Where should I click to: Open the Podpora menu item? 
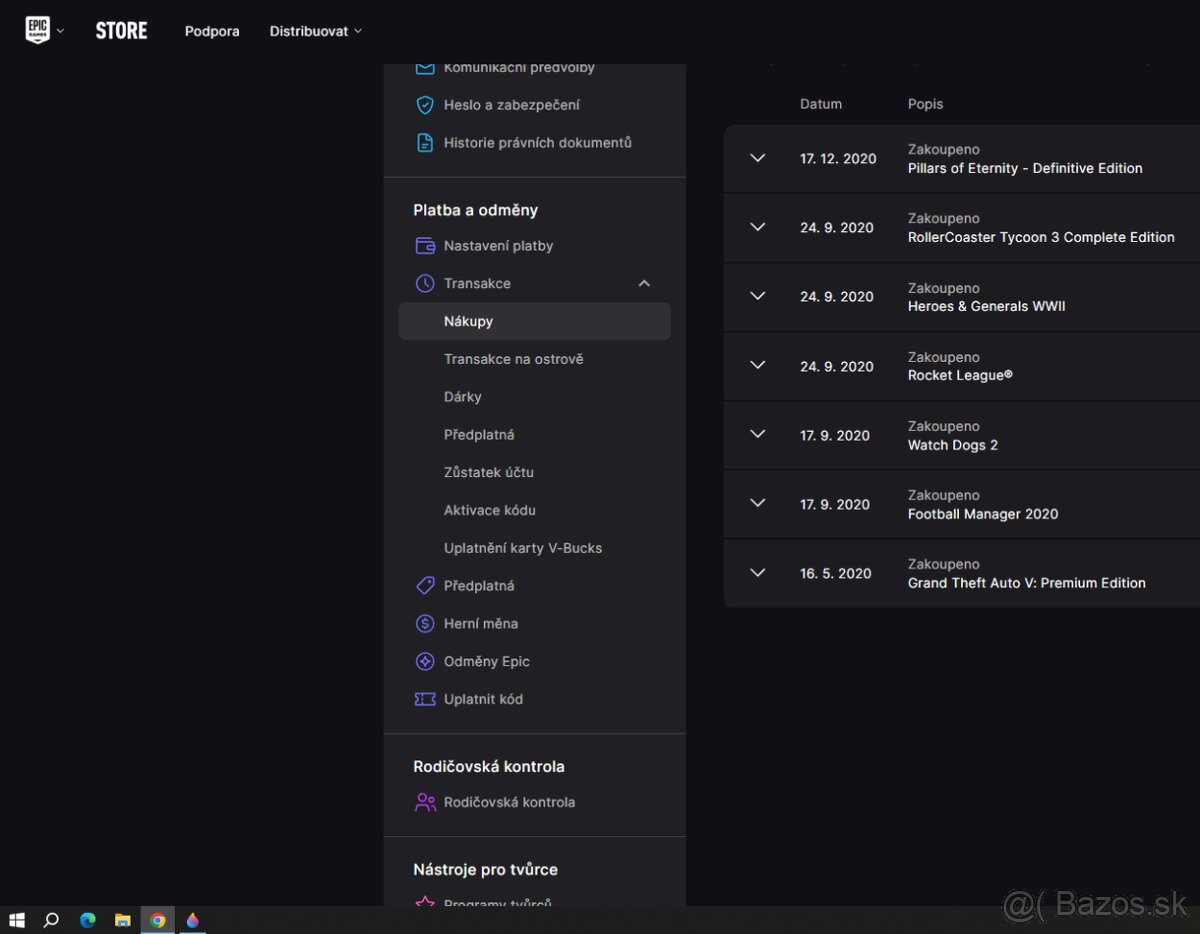coord(212,31)
